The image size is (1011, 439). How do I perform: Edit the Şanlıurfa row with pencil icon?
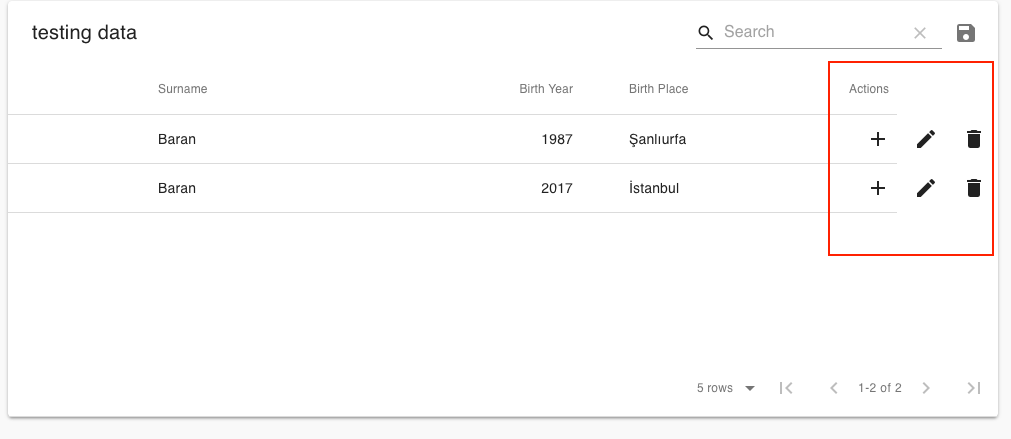click(x=926, y=139)
